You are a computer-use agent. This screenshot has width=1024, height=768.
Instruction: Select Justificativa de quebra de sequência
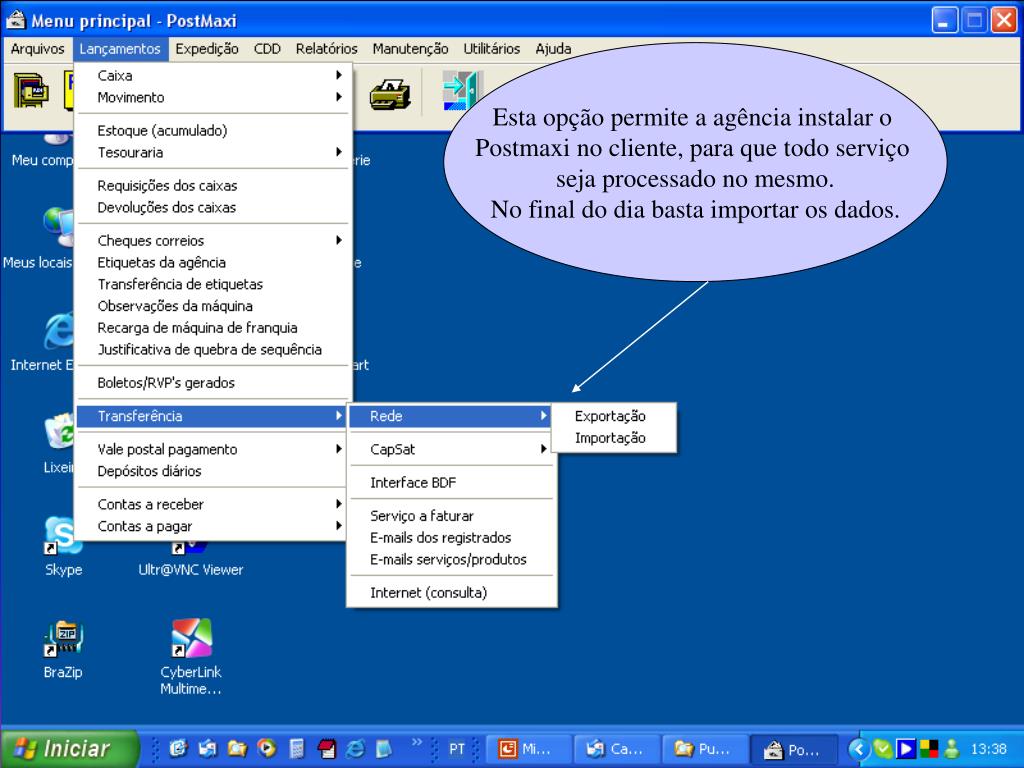[212, 349]
